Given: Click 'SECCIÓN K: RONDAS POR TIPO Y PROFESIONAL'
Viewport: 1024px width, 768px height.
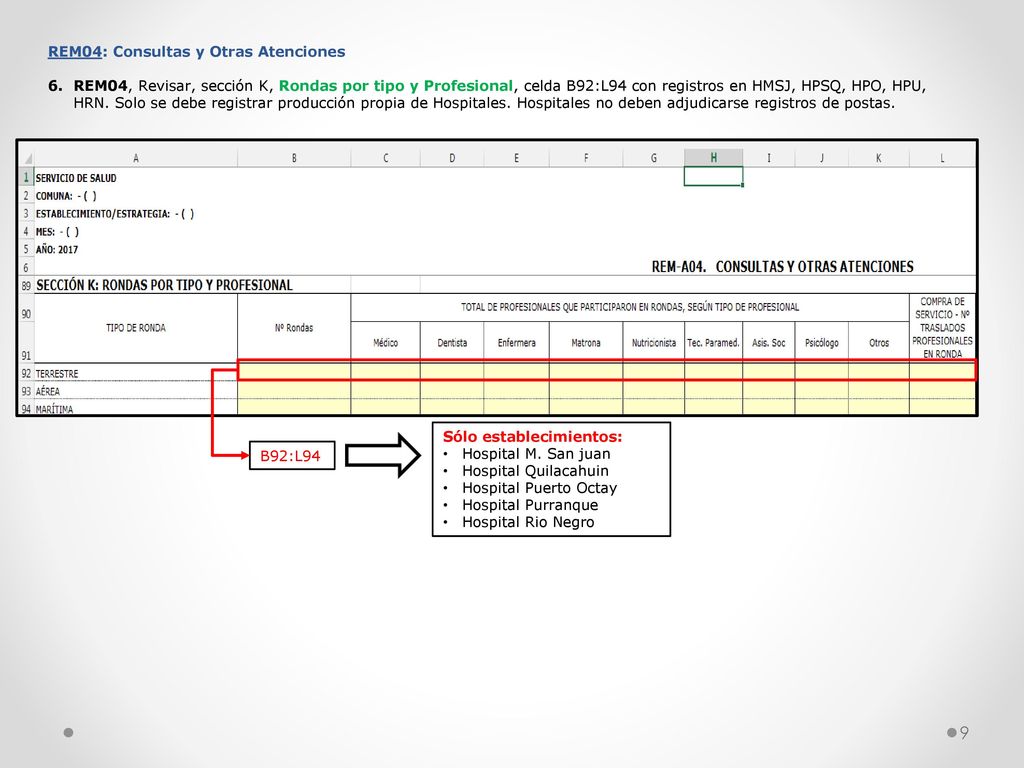Looking at the screenshot, I should click(165, 285).
